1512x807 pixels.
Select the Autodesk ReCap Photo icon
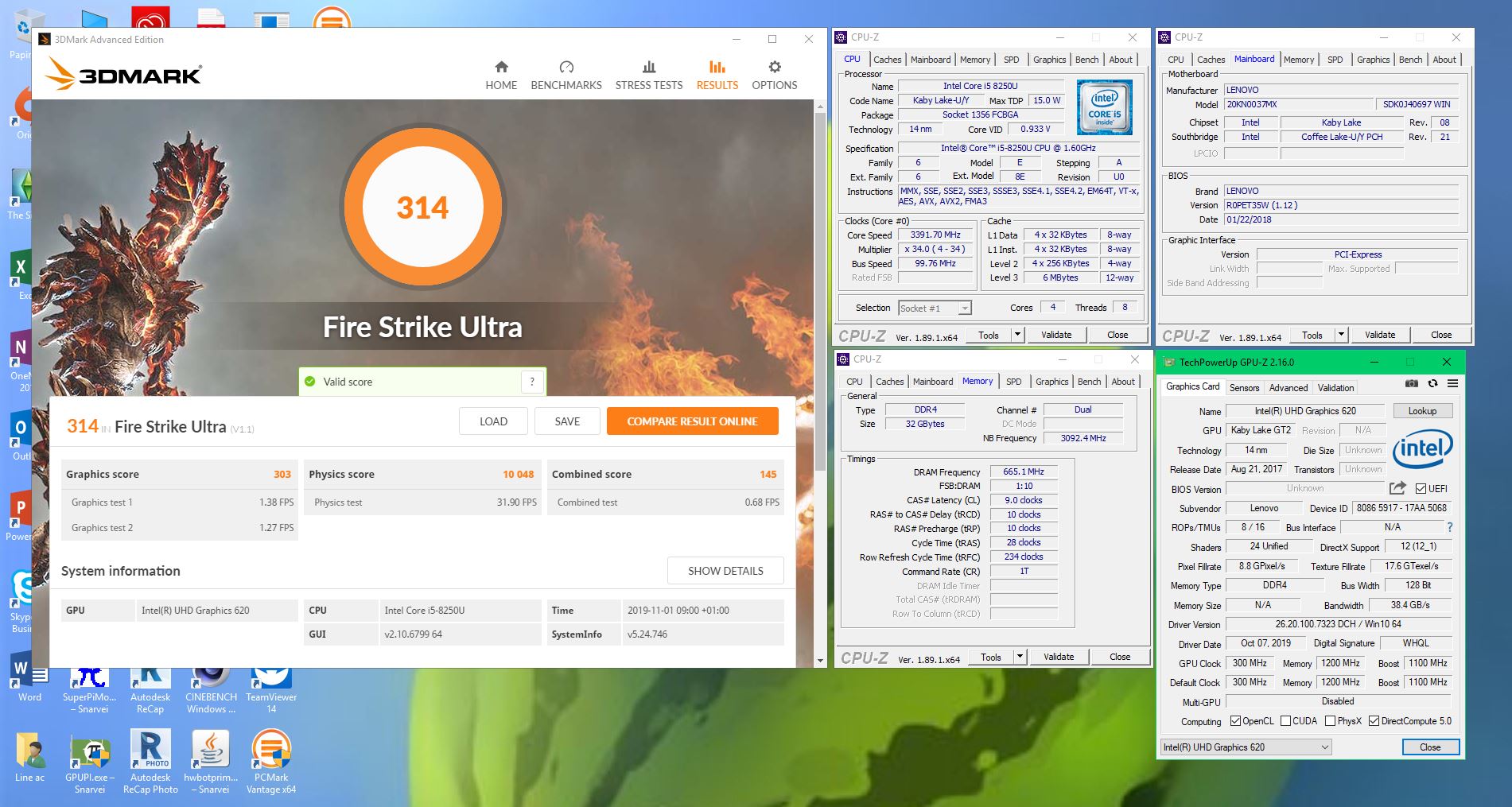(x=150, y=762)
